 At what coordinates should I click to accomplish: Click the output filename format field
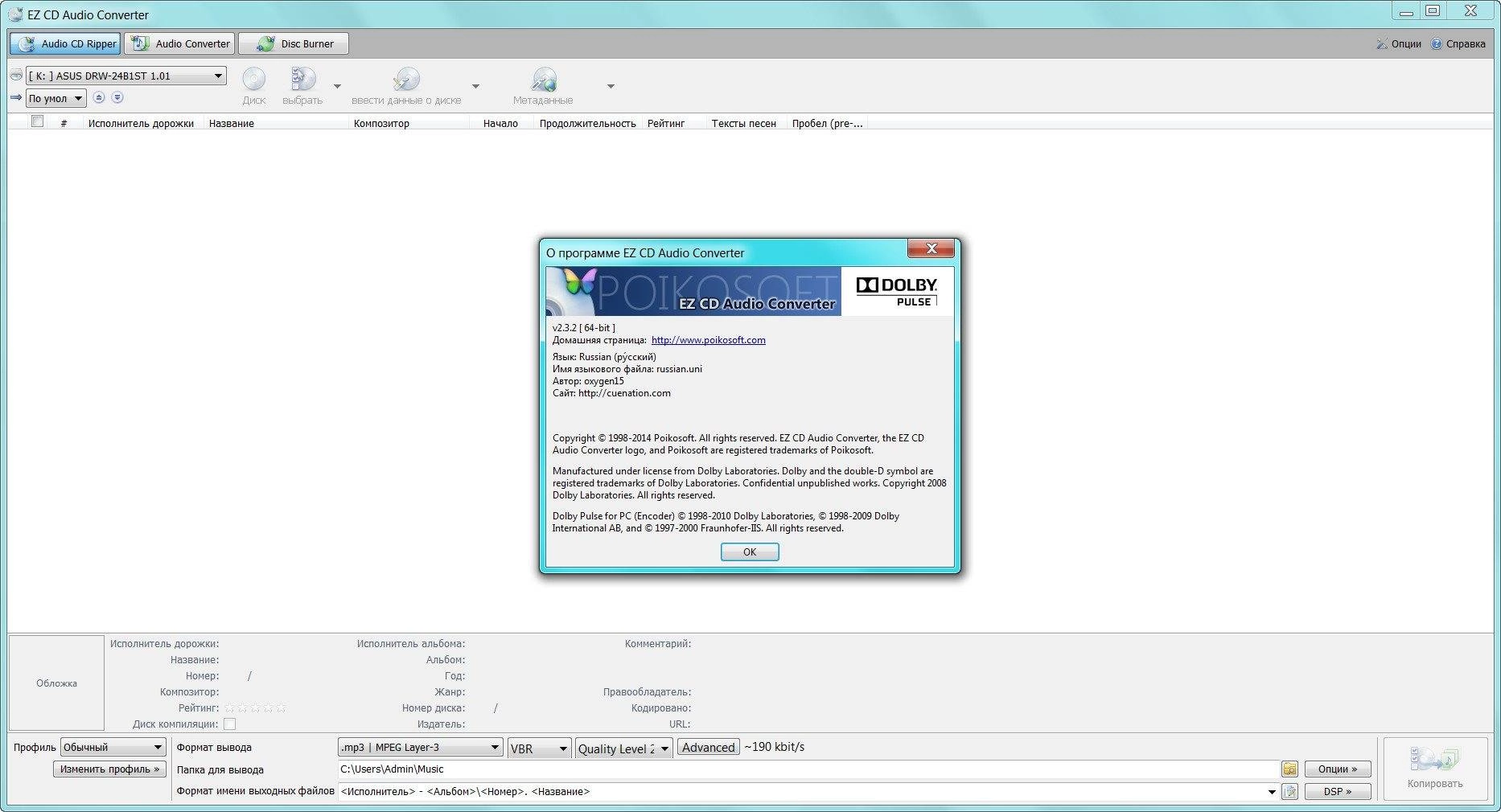point(801,792)
